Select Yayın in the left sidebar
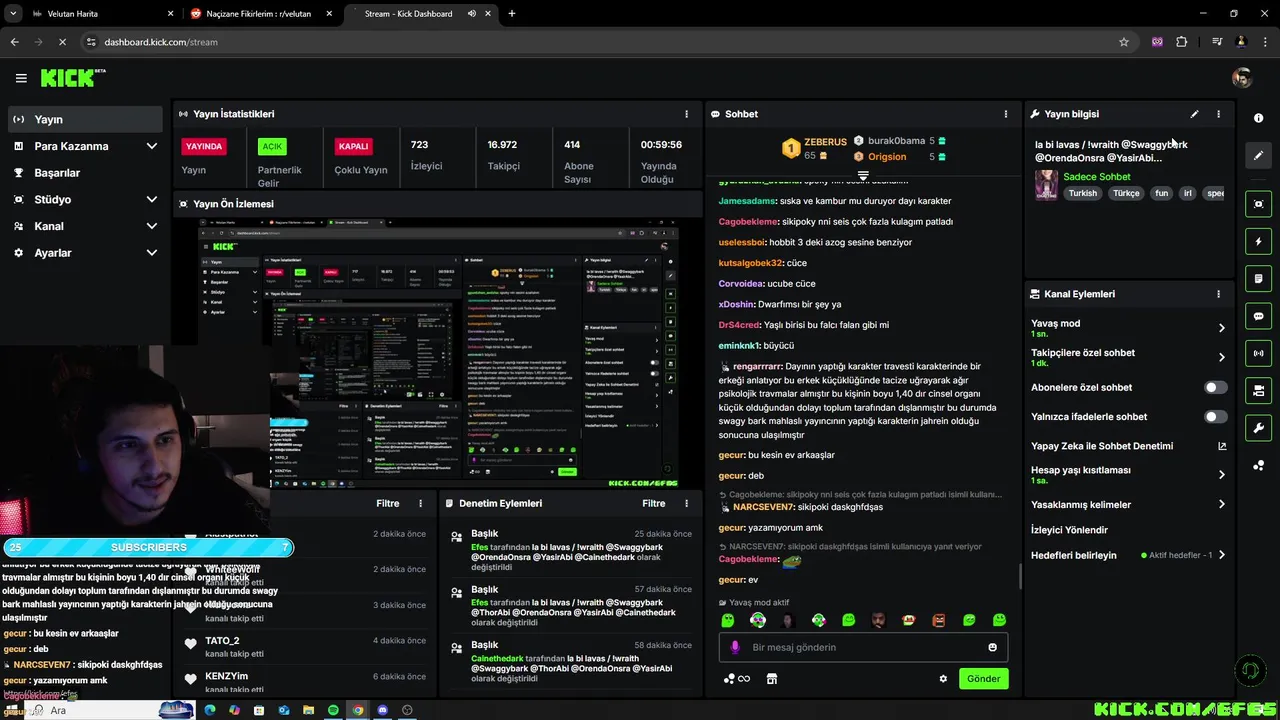The width and height of the screenshot is (1280, 720). pyautogui.click(x=85, y=119)
